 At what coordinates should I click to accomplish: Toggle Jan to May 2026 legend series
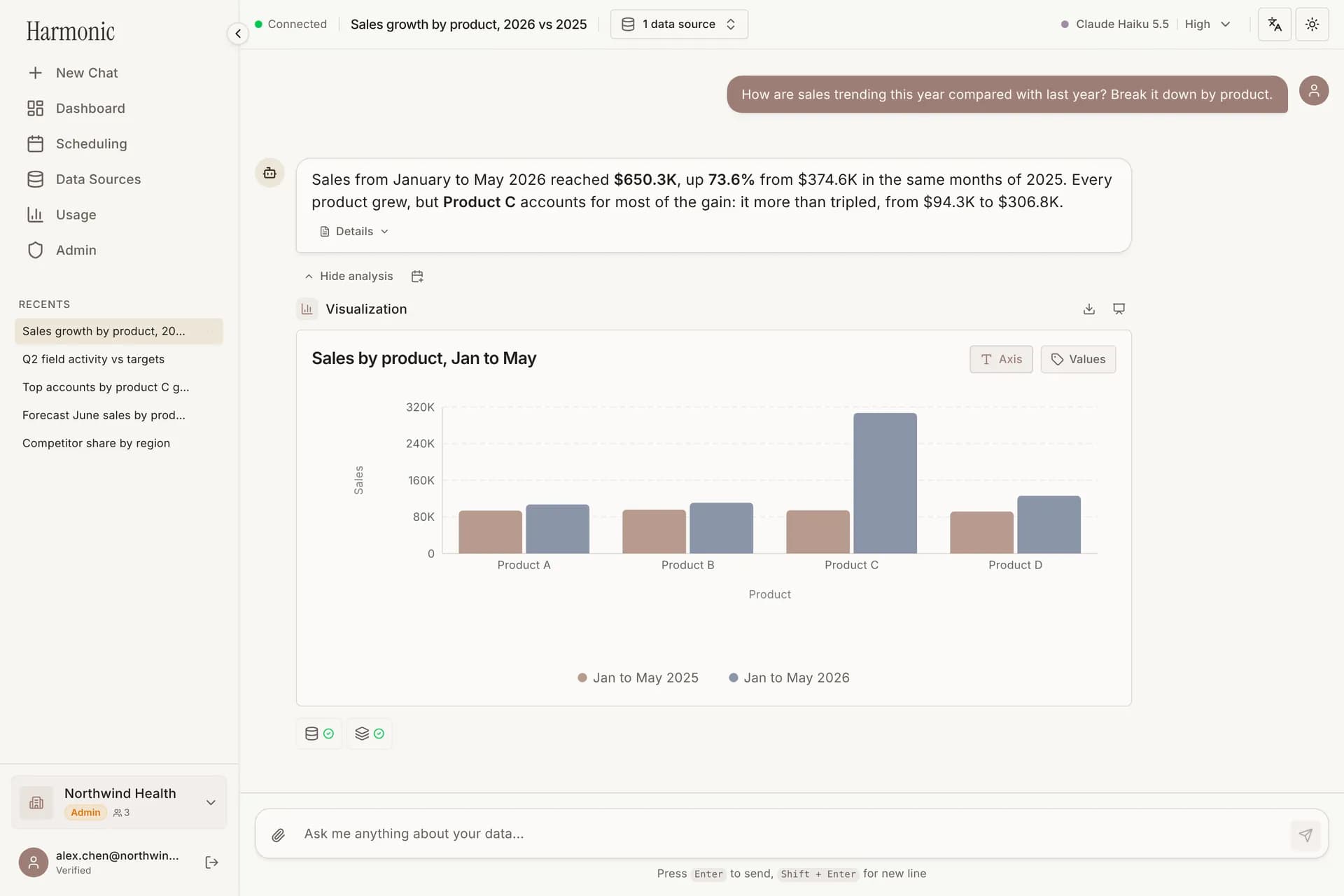(789, 678)
